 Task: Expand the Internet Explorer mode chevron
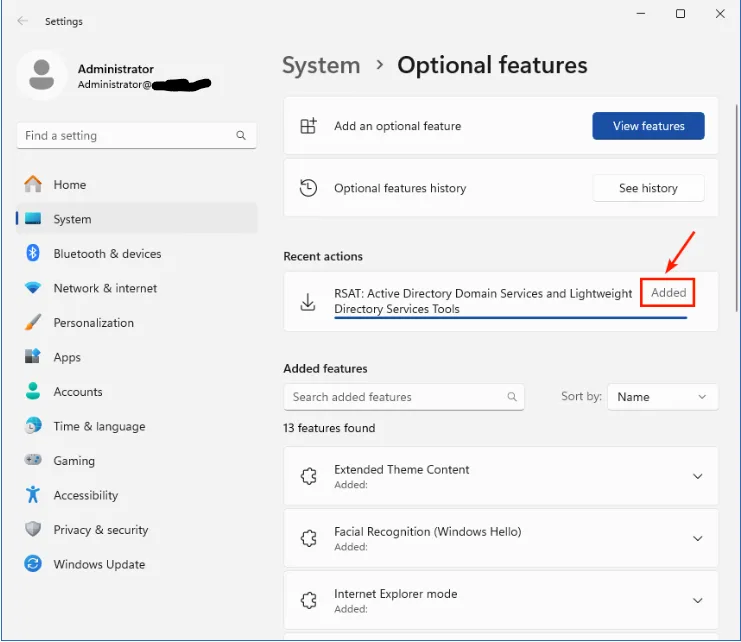[698, 601]
